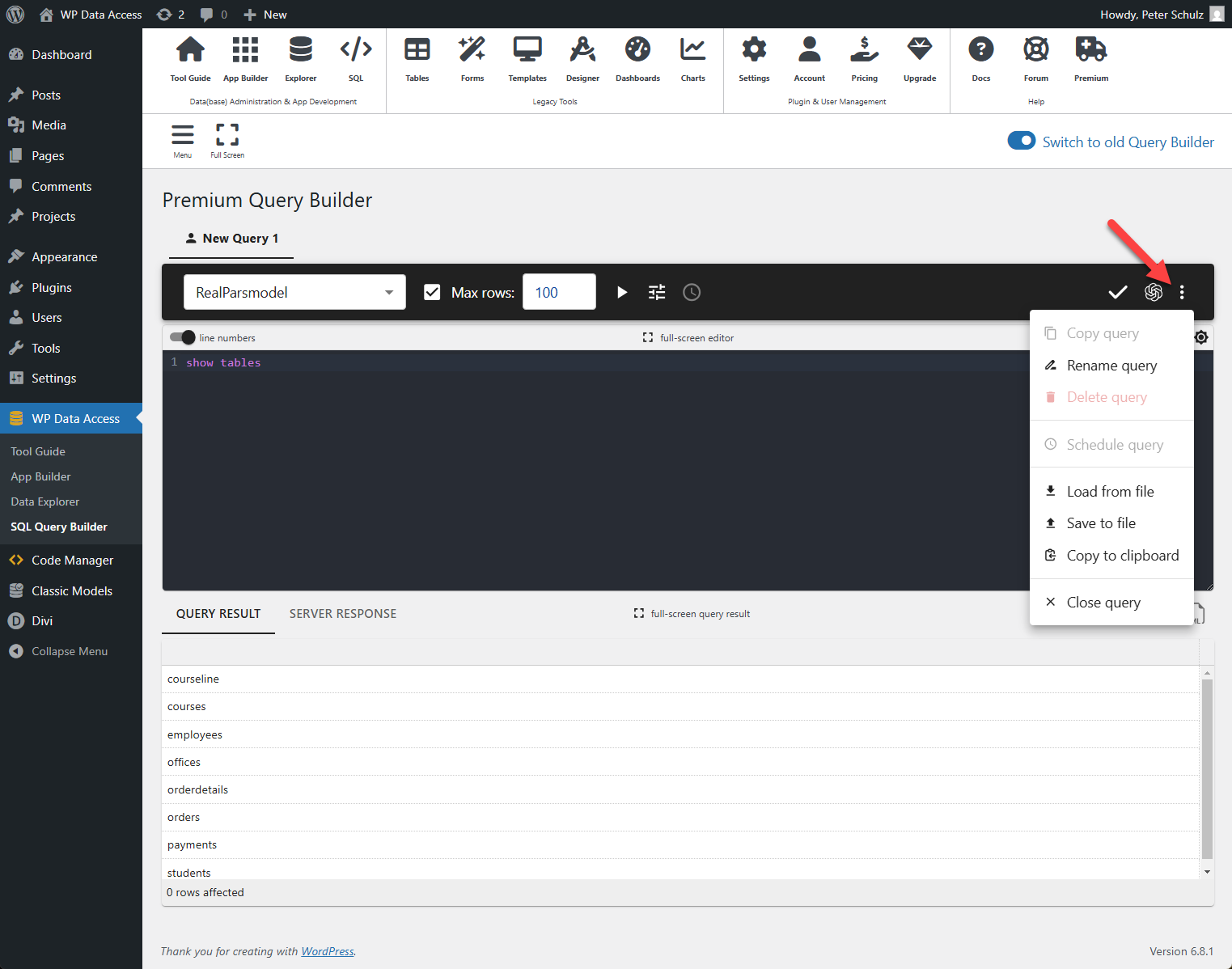Switch to QUERY RESULT tab
The height and width of the screenshot is (969, 1232).
click(218, 614)
